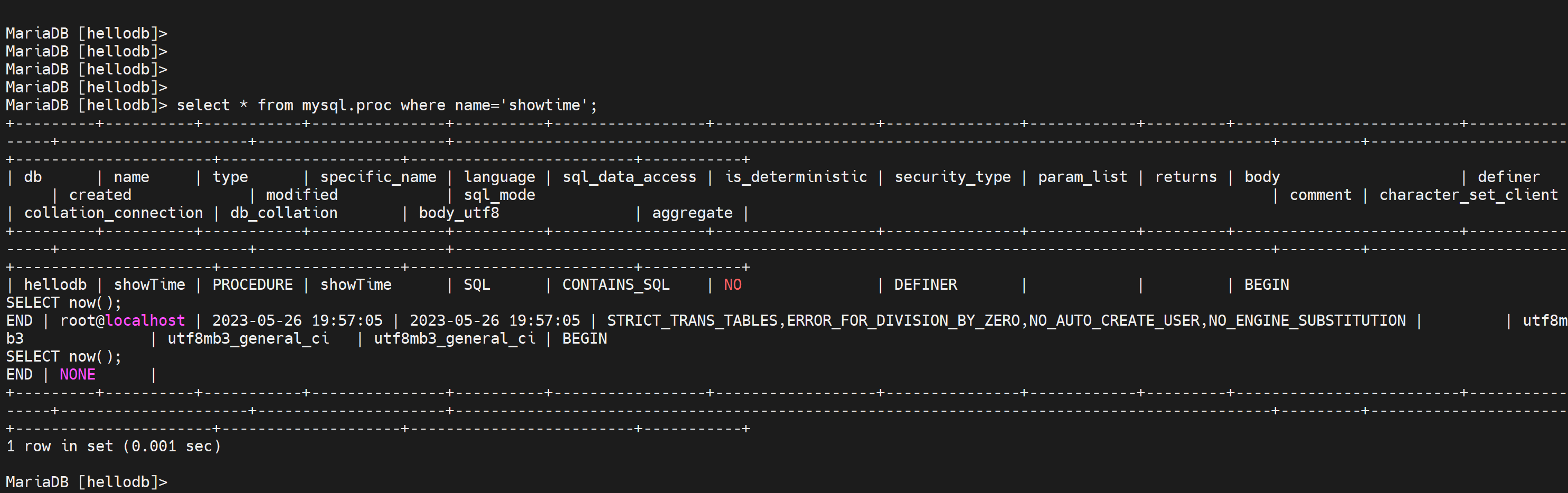The image size is (1568, 493).
Task: Select the "sql_data_access" column header
Action: tap(629, 177)
